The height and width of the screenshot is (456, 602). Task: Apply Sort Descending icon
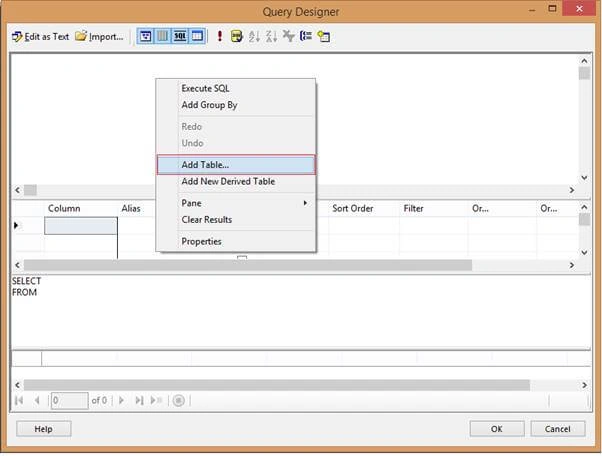coord(271,36)
